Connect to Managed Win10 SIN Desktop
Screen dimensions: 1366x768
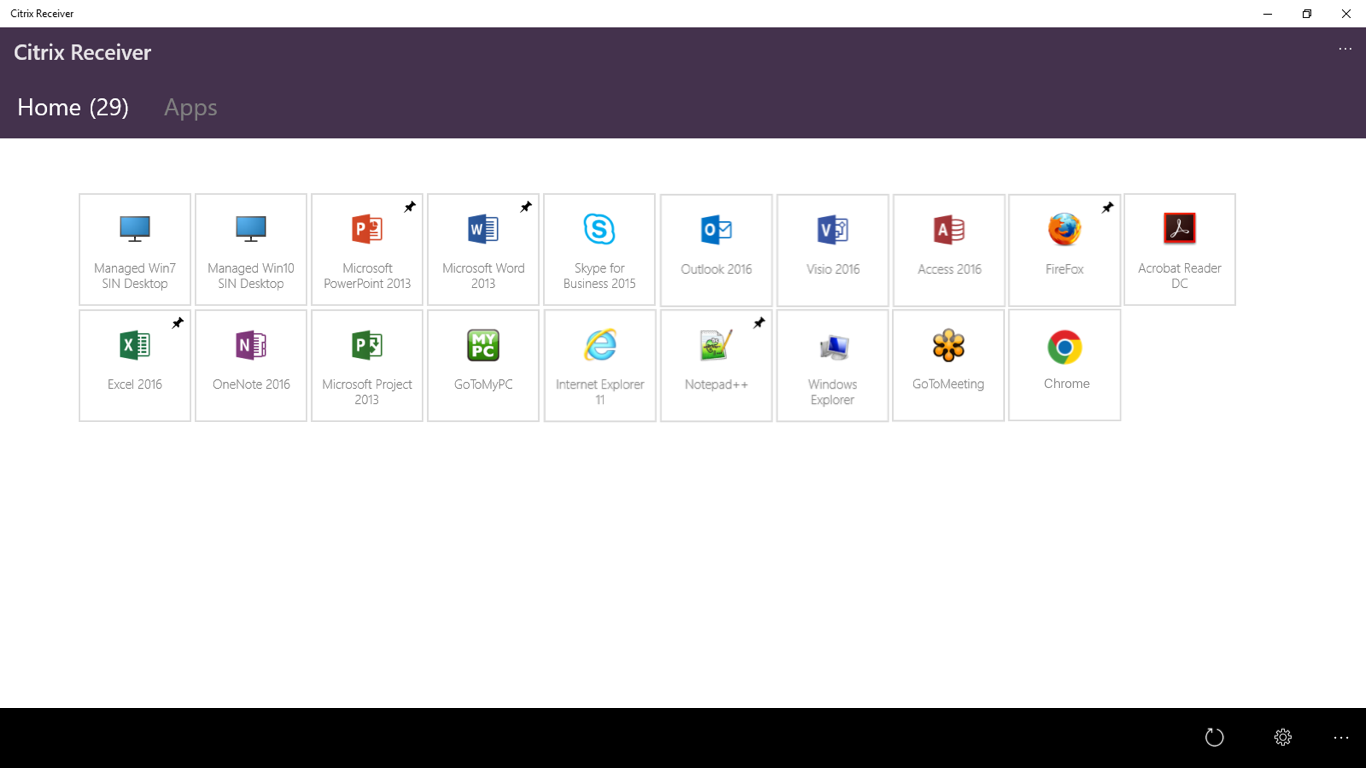pyautogui.click(x=250, y=249)
